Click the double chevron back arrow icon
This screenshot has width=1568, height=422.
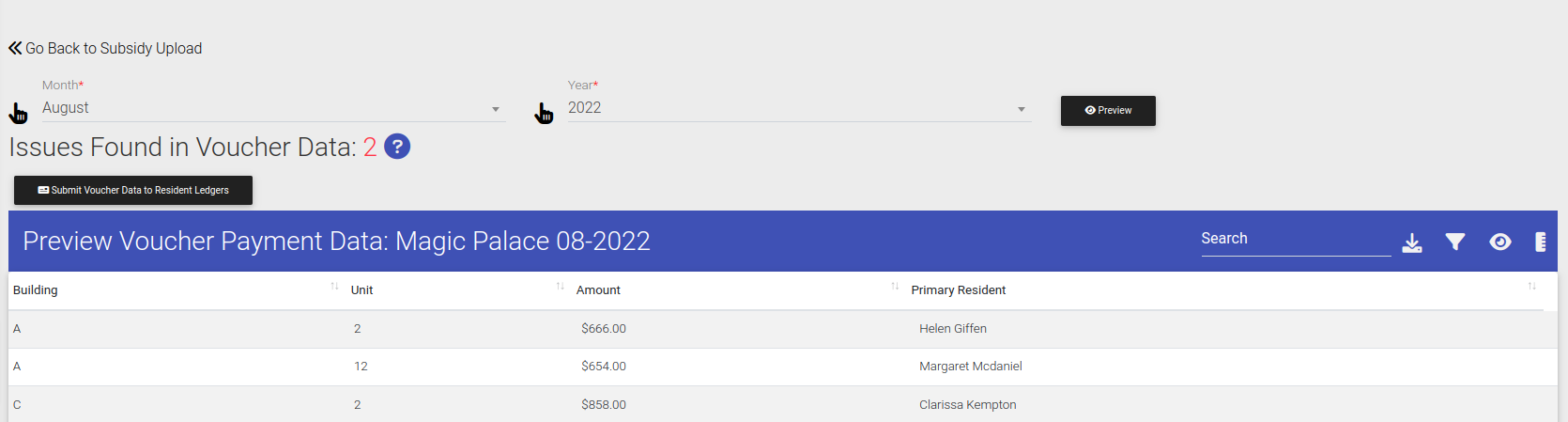15,48
